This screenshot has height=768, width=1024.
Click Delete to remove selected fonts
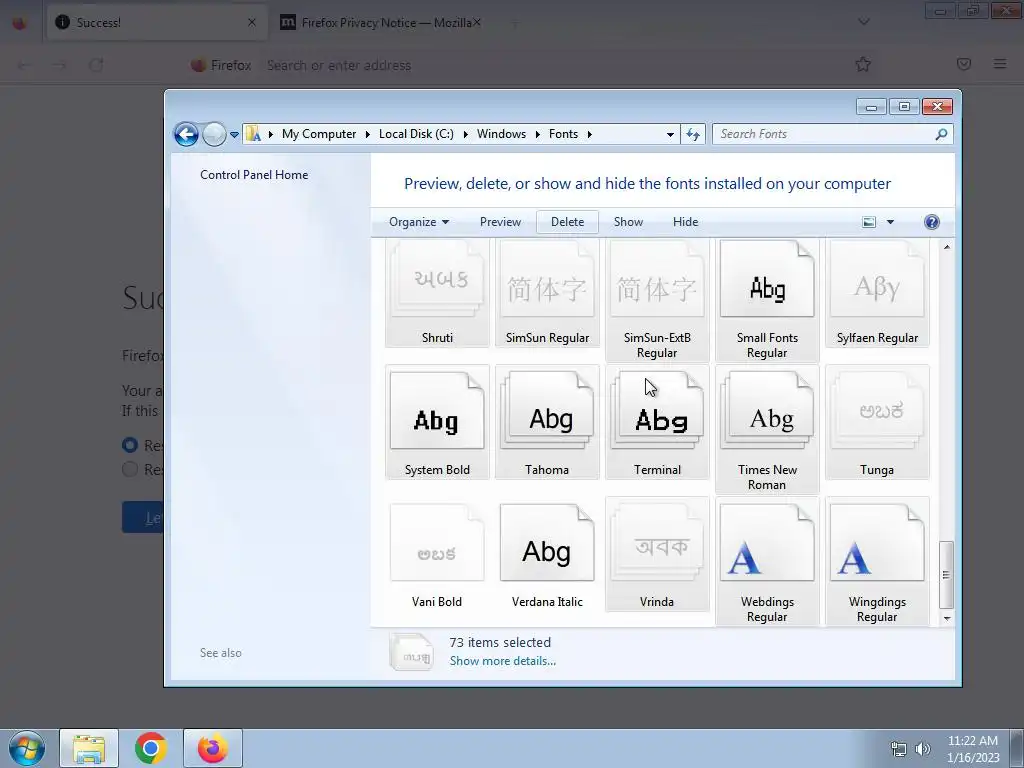coord(568,222)
